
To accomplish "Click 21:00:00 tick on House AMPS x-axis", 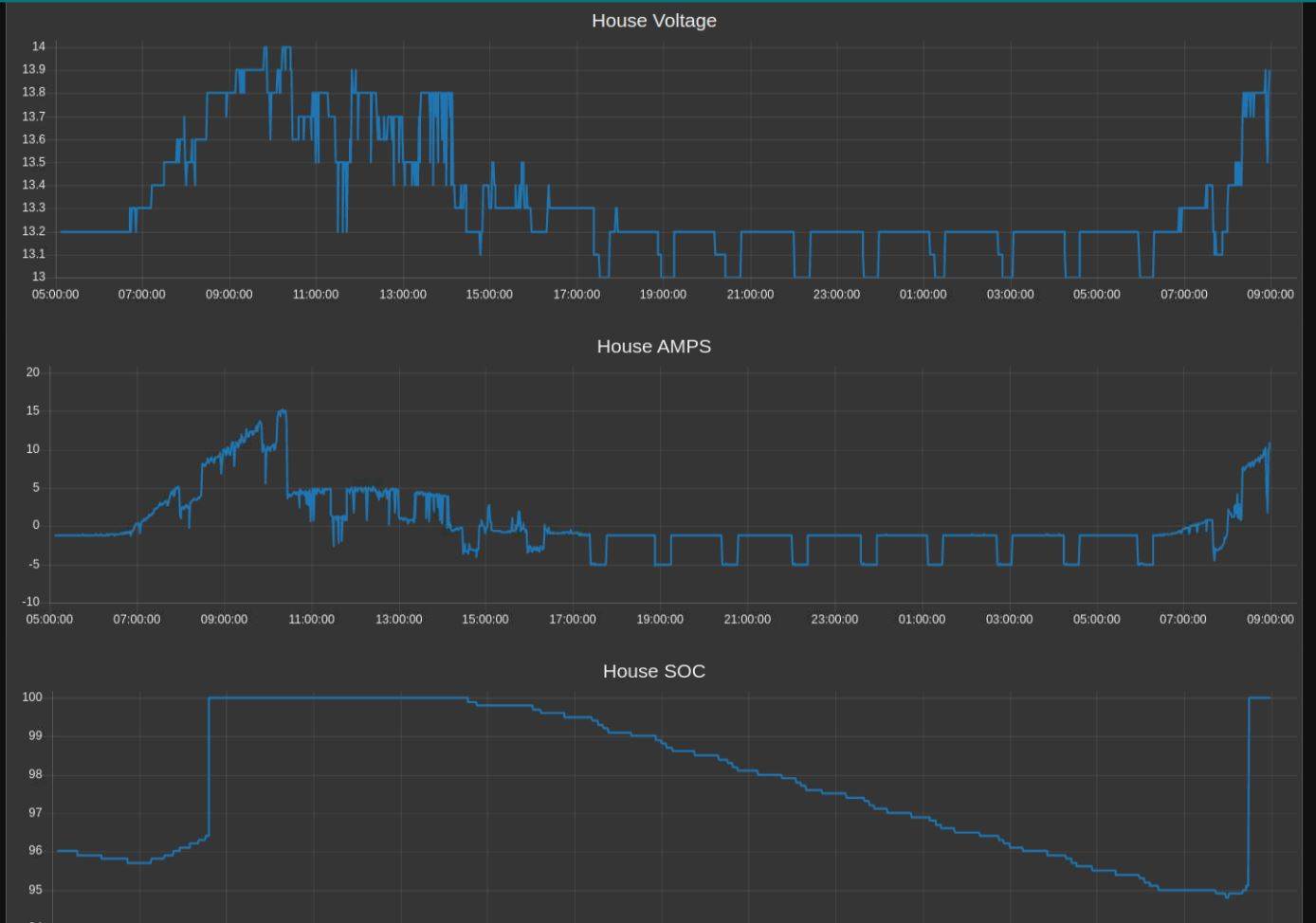I will point(747,620).
